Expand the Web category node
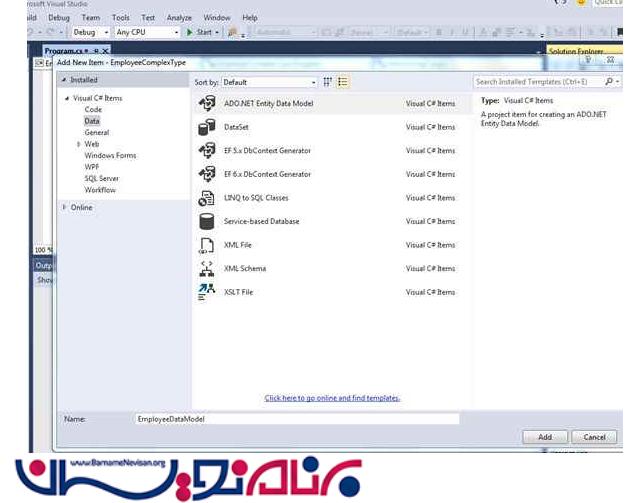The width and height of the screenshot is (643, 503). [79, 144]
